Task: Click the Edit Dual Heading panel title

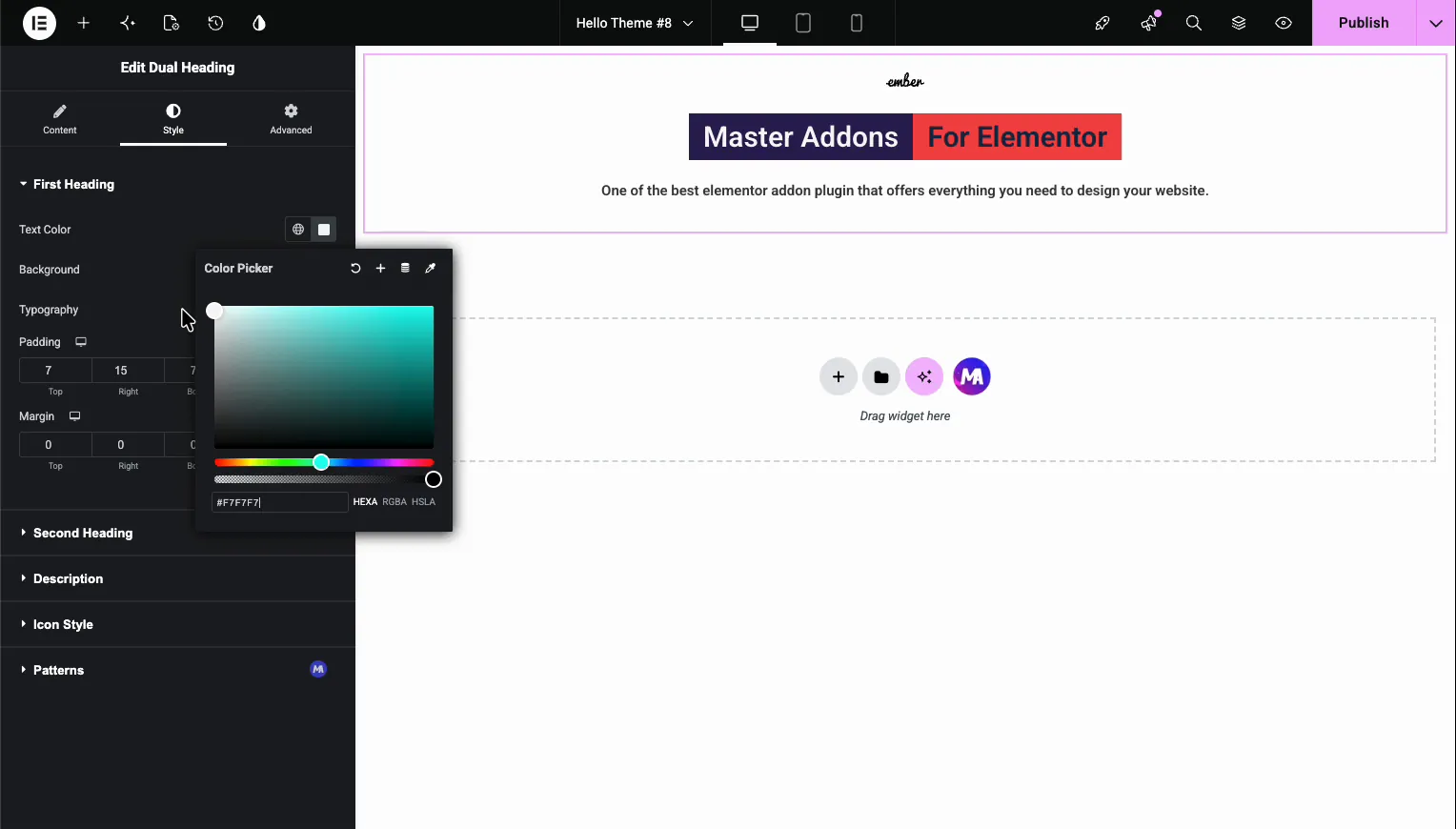Action: pos(177,68)
